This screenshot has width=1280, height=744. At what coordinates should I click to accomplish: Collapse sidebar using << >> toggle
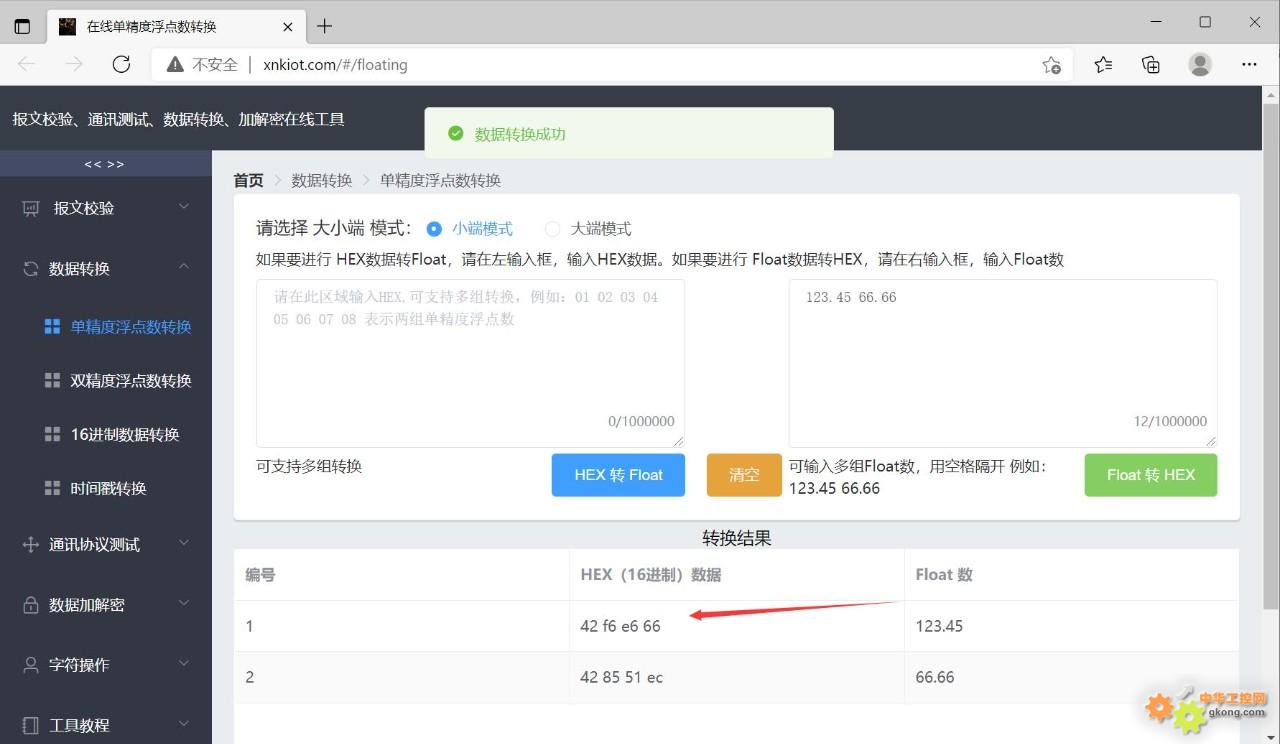coord(104,164)
